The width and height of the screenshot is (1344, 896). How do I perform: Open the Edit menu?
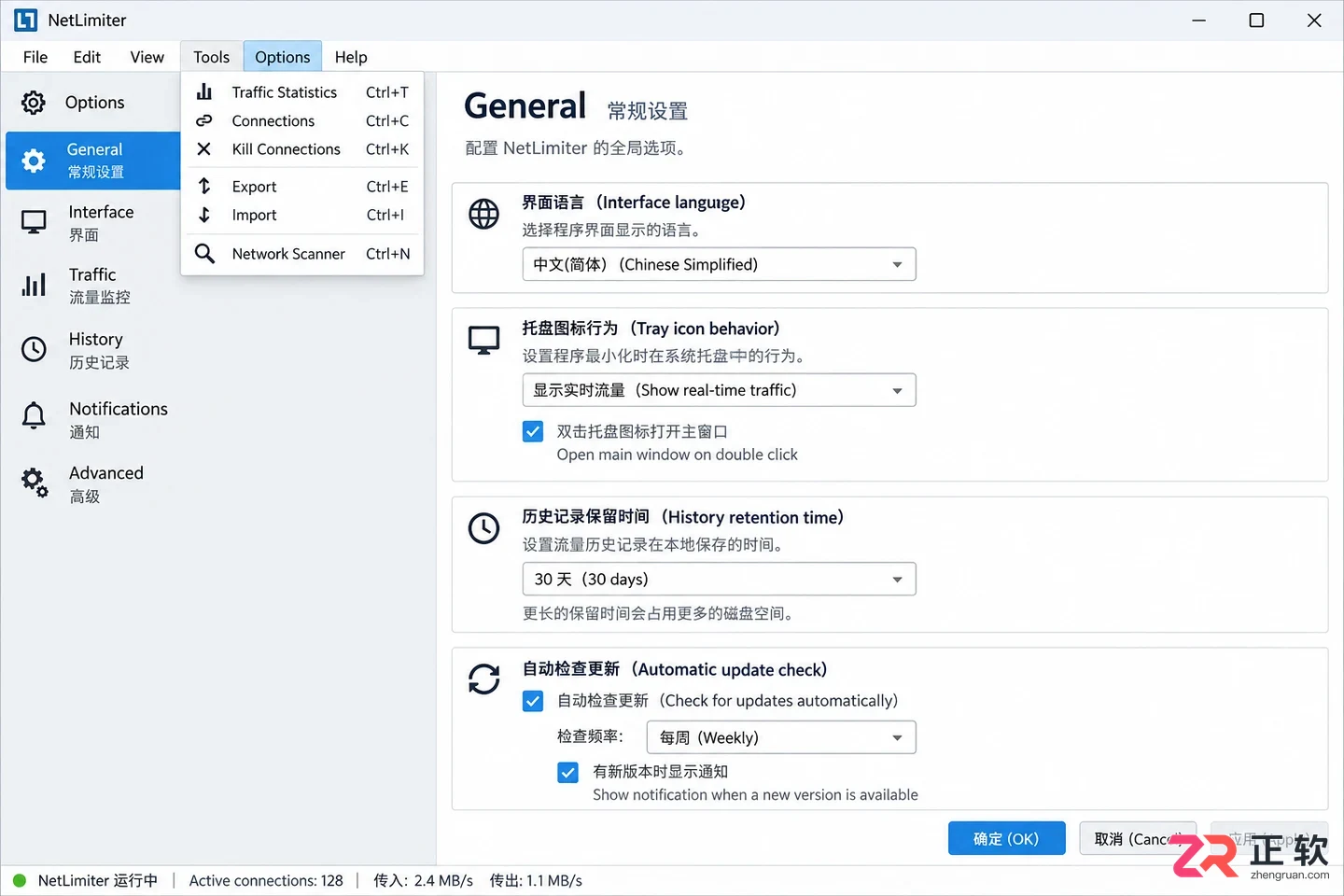tap(87, 57)
